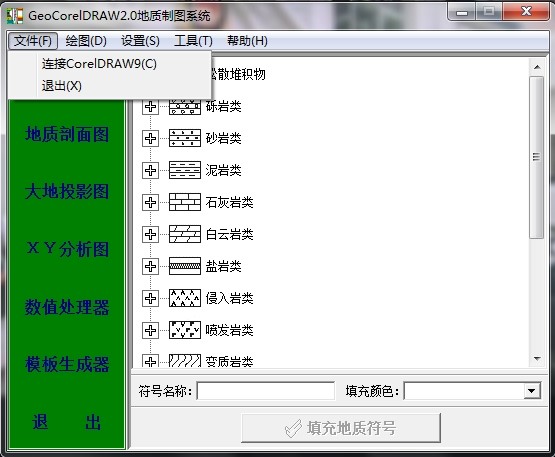Viewport: 555px width, 457px height.
Task: Click the tree scrollbar up arrow
Action: (x=537, y=67)
